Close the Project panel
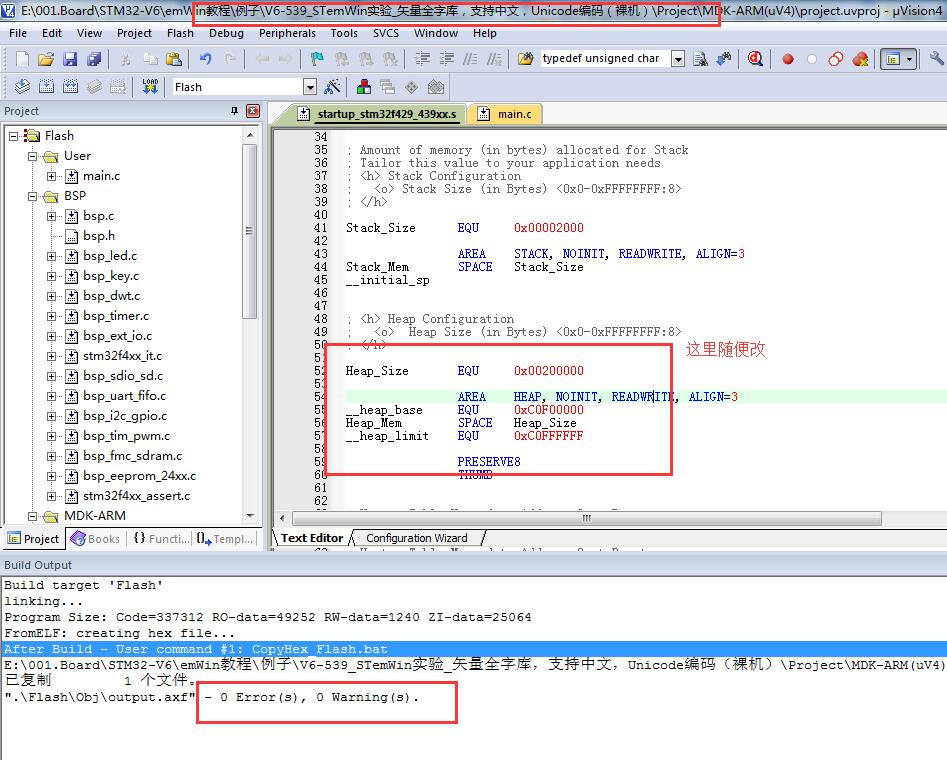 pos(254,111)
